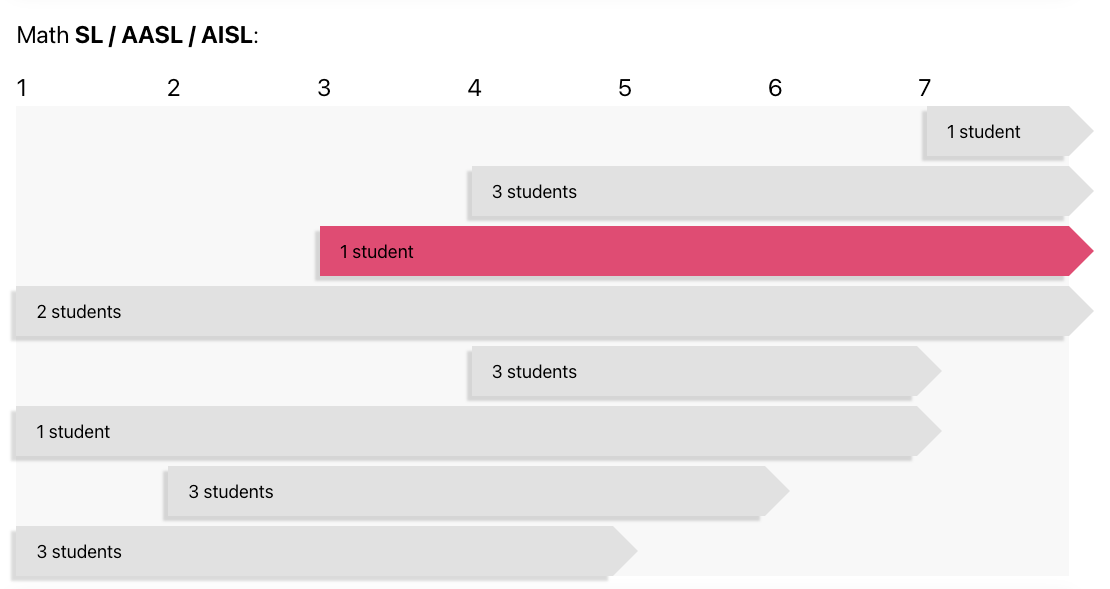Screen dimensions: 1110x589
Task: Click grade 2 on the axis
Action: pyautogui.click(x=173, y=88)
